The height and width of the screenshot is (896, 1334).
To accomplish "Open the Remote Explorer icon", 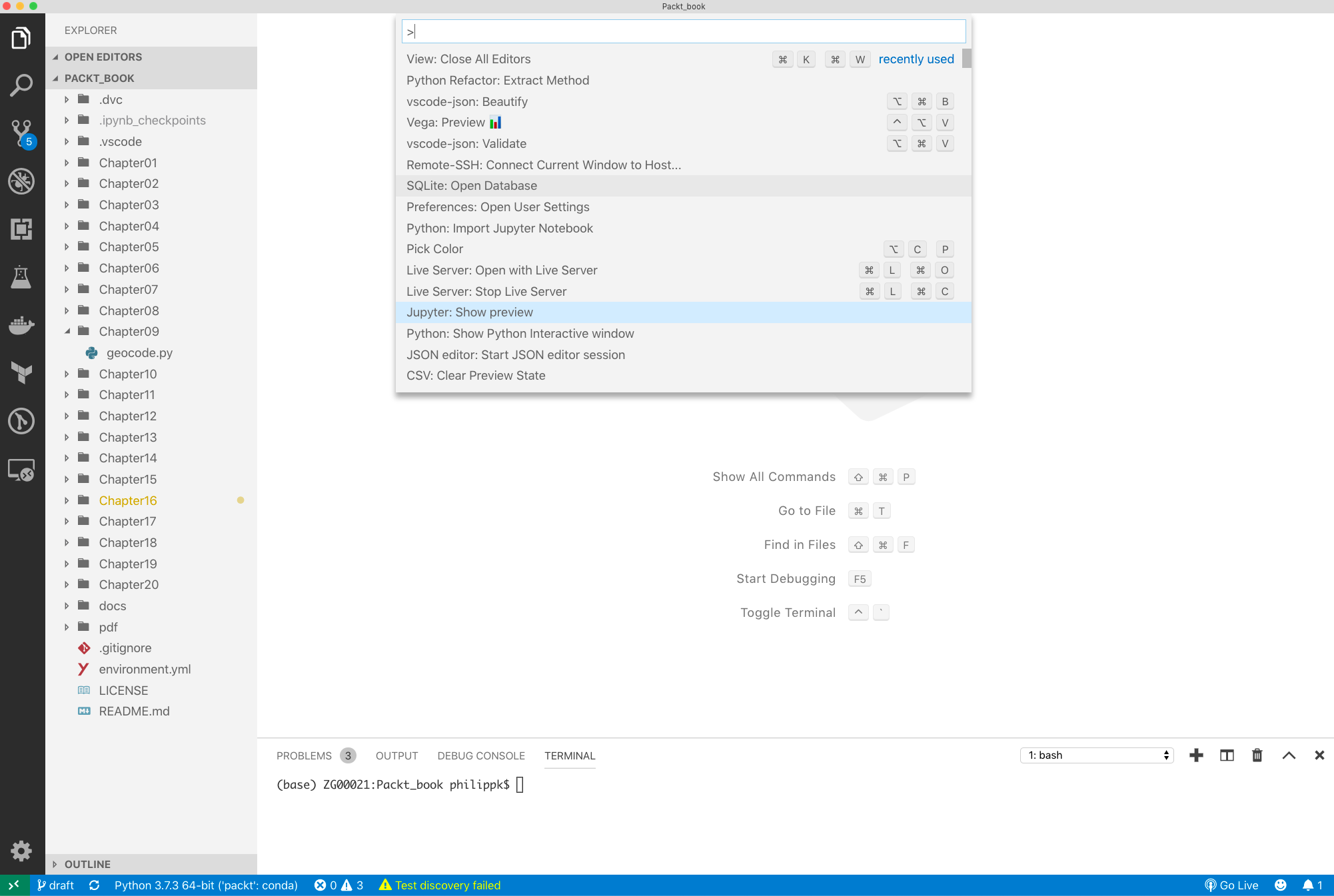I will [21, 470].
